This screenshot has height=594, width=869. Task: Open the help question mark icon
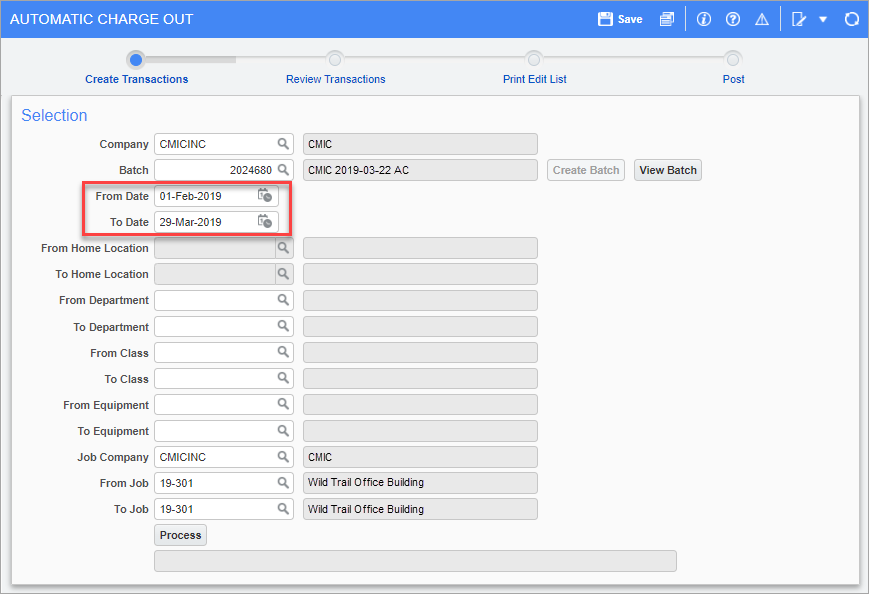pyautogui.click(x=733, y=19)
